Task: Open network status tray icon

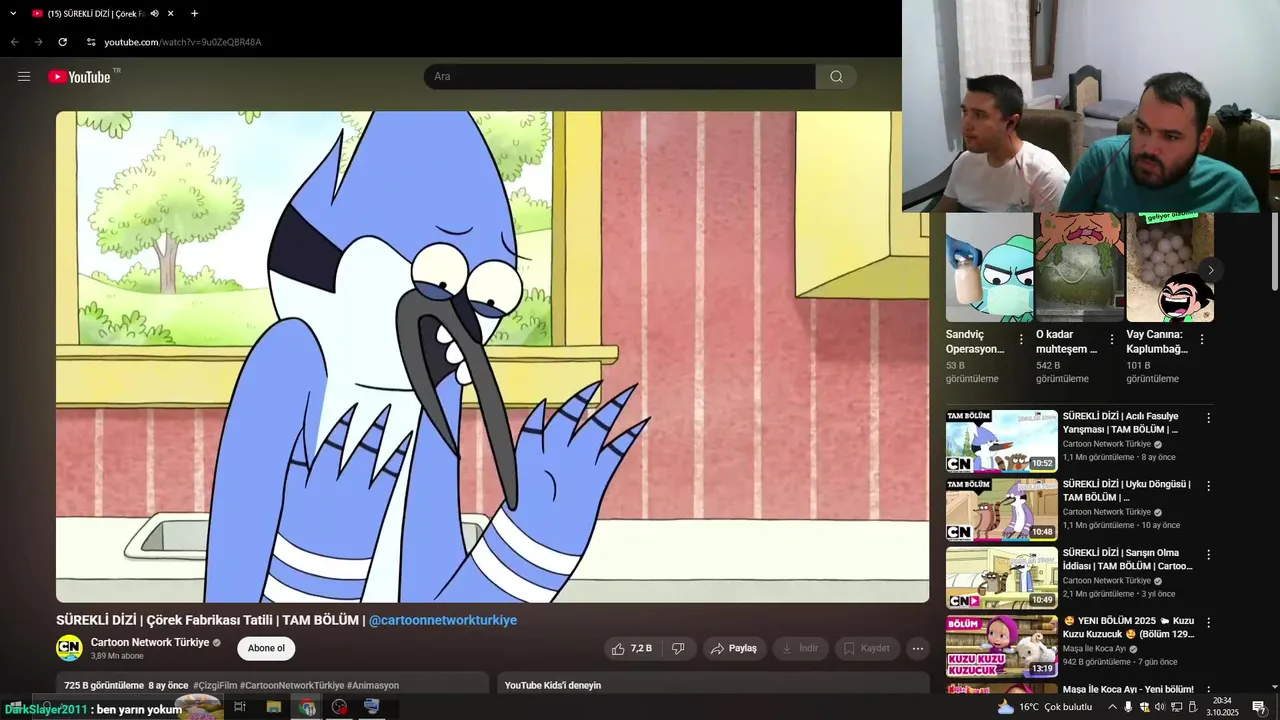Action: coord(1176,707)
